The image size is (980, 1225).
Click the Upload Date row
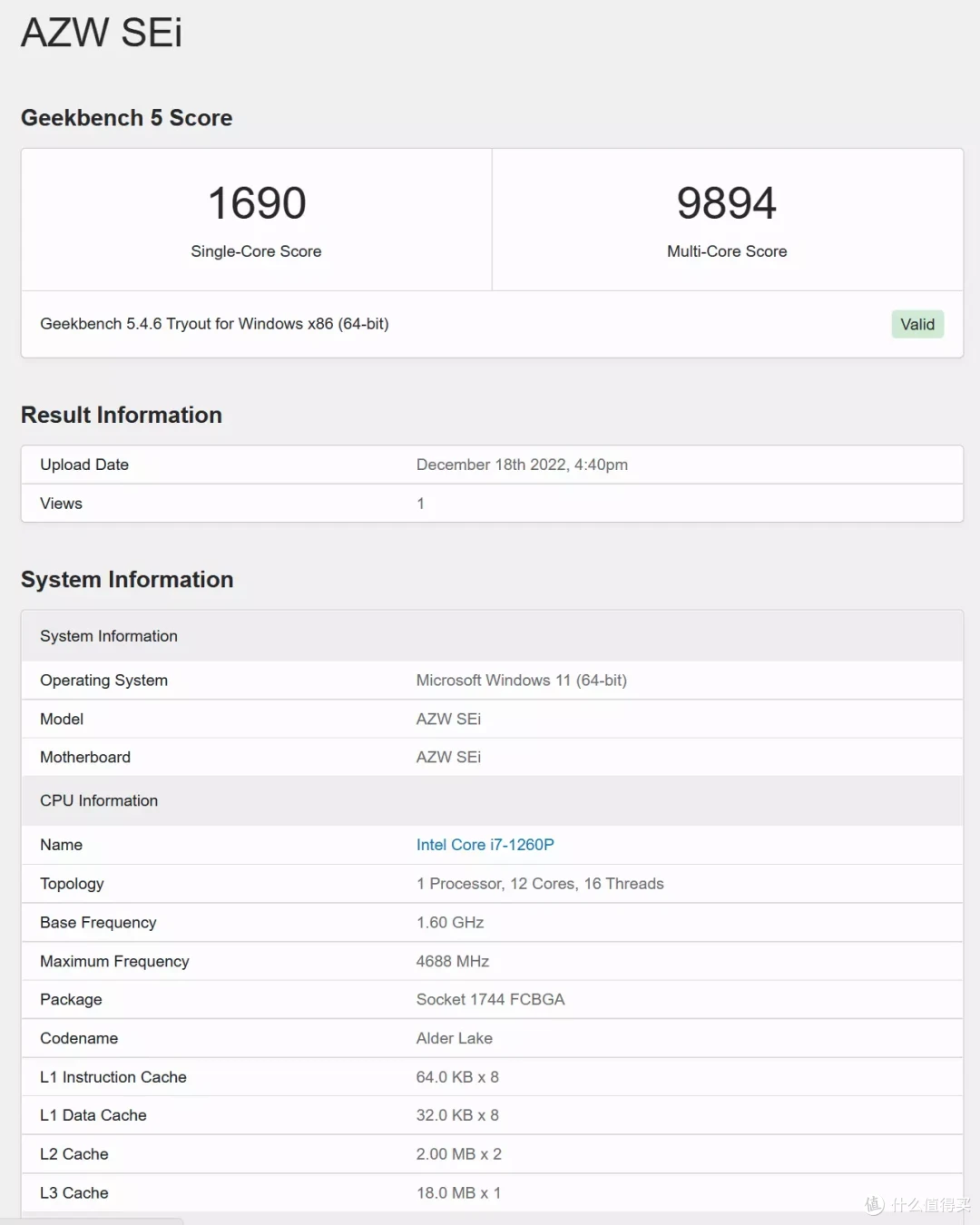coord(84,464)
